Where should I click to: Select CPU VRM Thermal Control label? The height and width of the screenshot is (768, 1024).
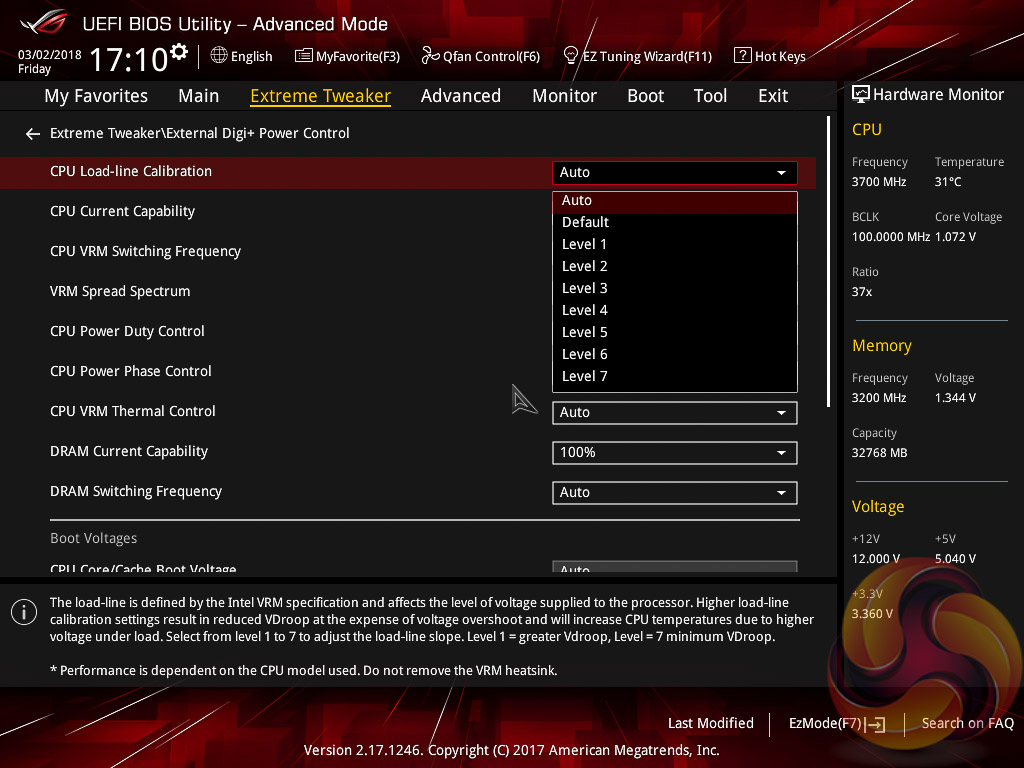pyautogui.click(x=133, y=411)
